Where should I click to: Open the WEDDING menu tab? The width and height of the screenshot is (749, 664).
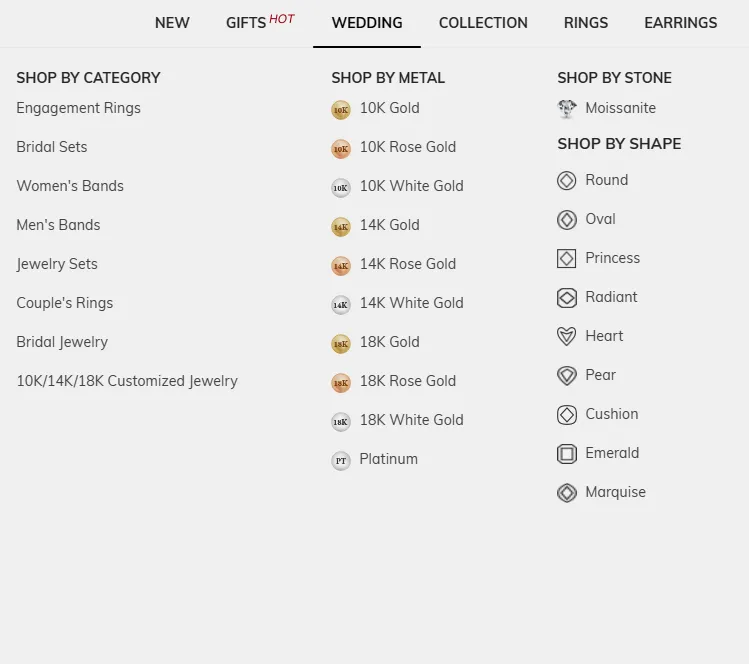pos(367,23)
